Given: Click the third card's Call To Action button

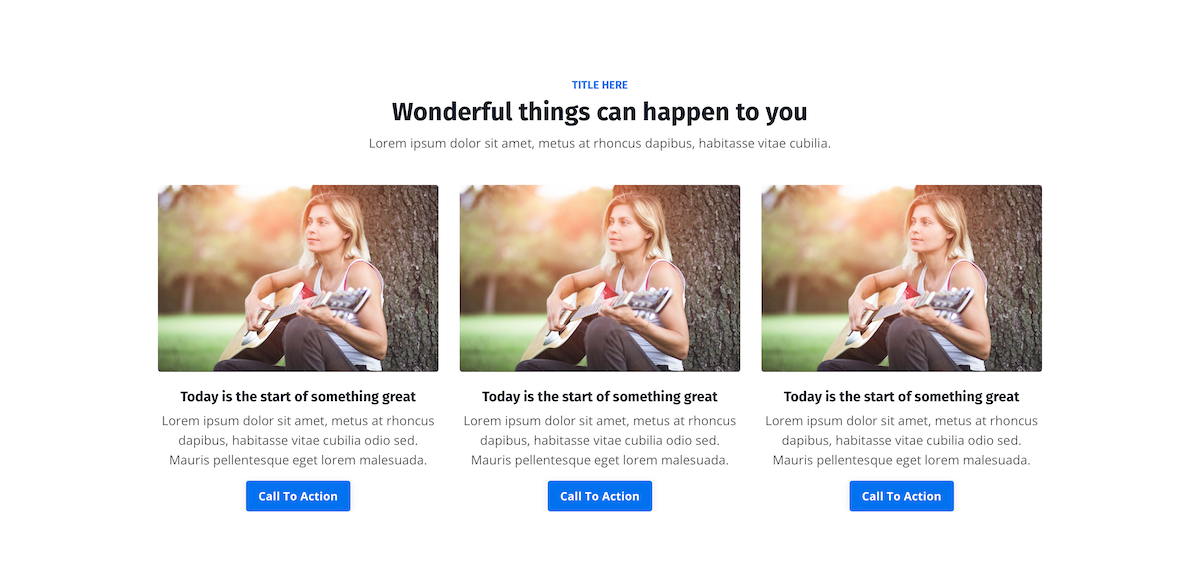Looking at the screenshot, I should pyautogui.click(x=901, y=496).
